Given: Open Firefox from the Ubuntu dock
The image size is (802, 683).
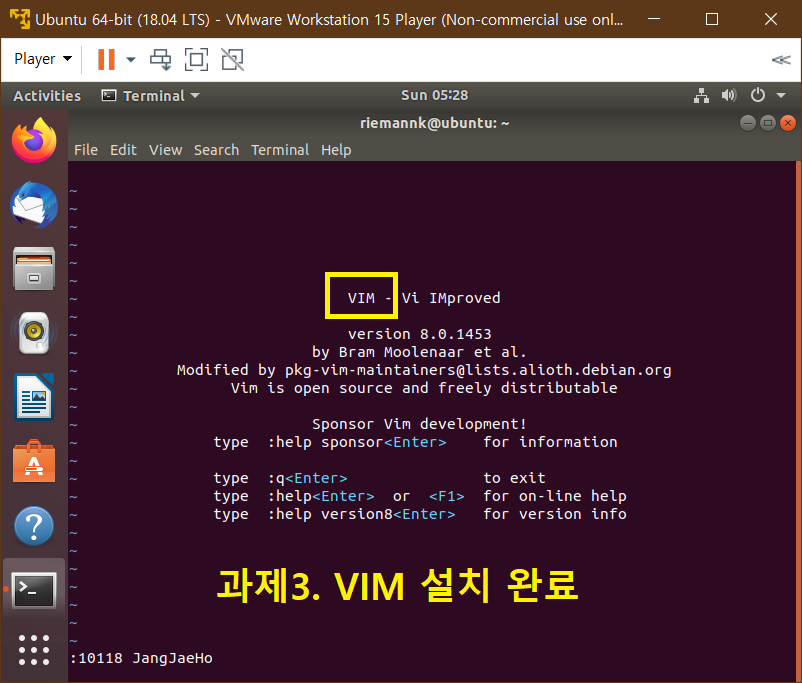Looking at the screenshot, I should [x=34, y=141].
